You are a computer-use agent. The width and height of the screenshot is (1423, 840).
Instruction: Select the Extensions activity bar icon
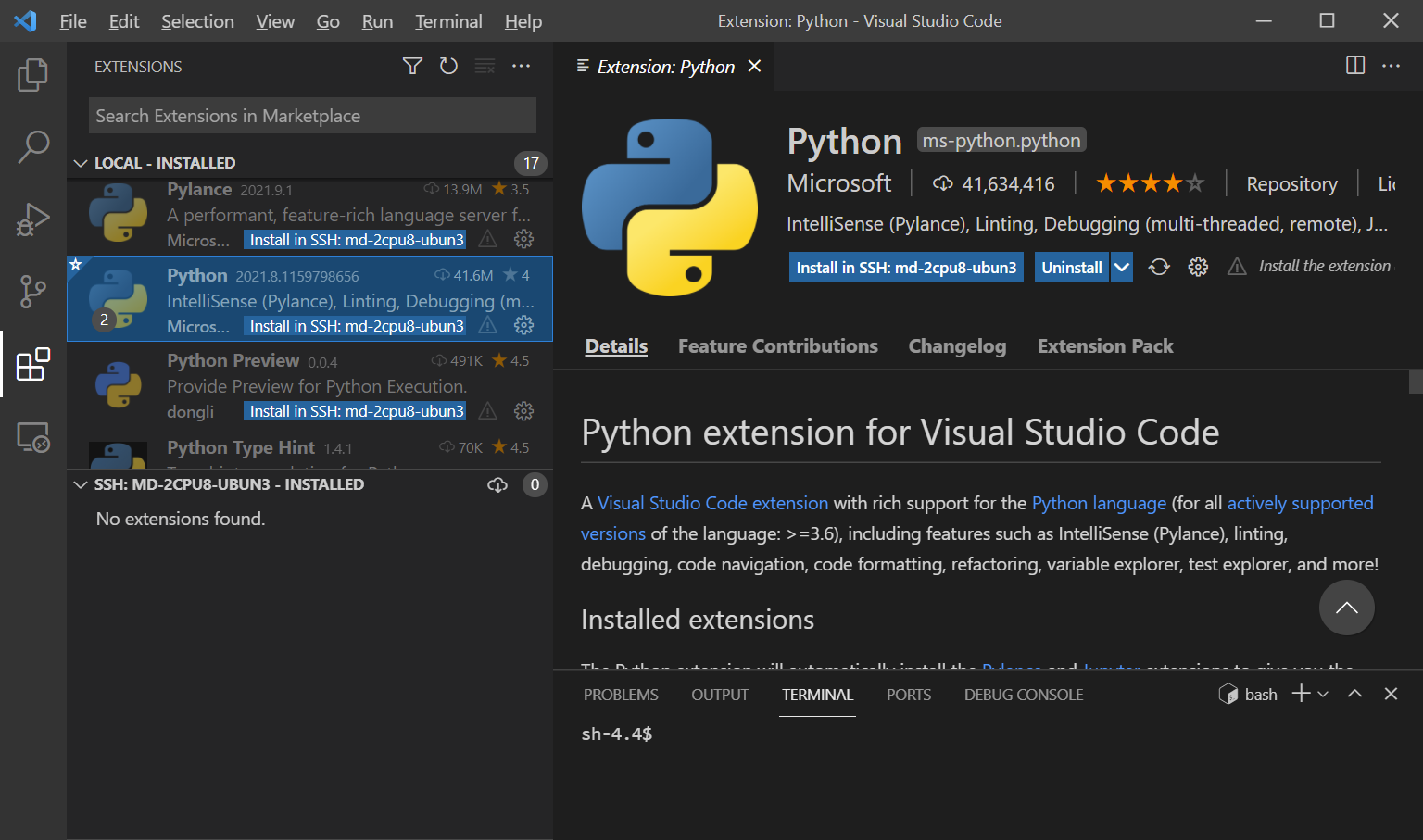33,364
